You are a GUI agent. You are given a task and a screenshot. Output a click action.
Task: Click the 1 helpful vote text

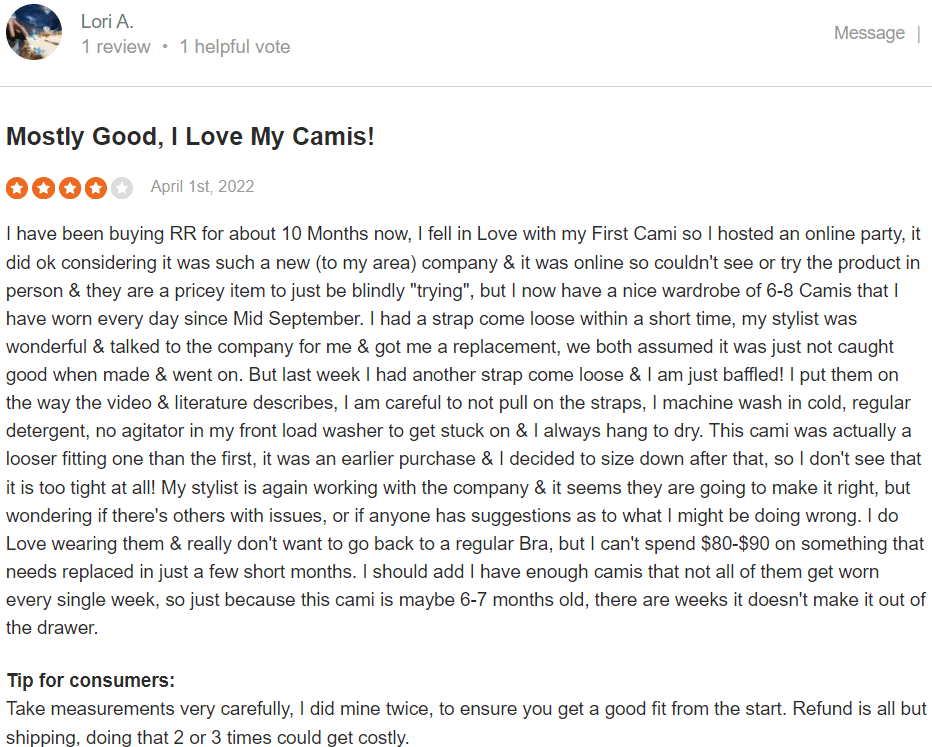(x=235, y=46)
